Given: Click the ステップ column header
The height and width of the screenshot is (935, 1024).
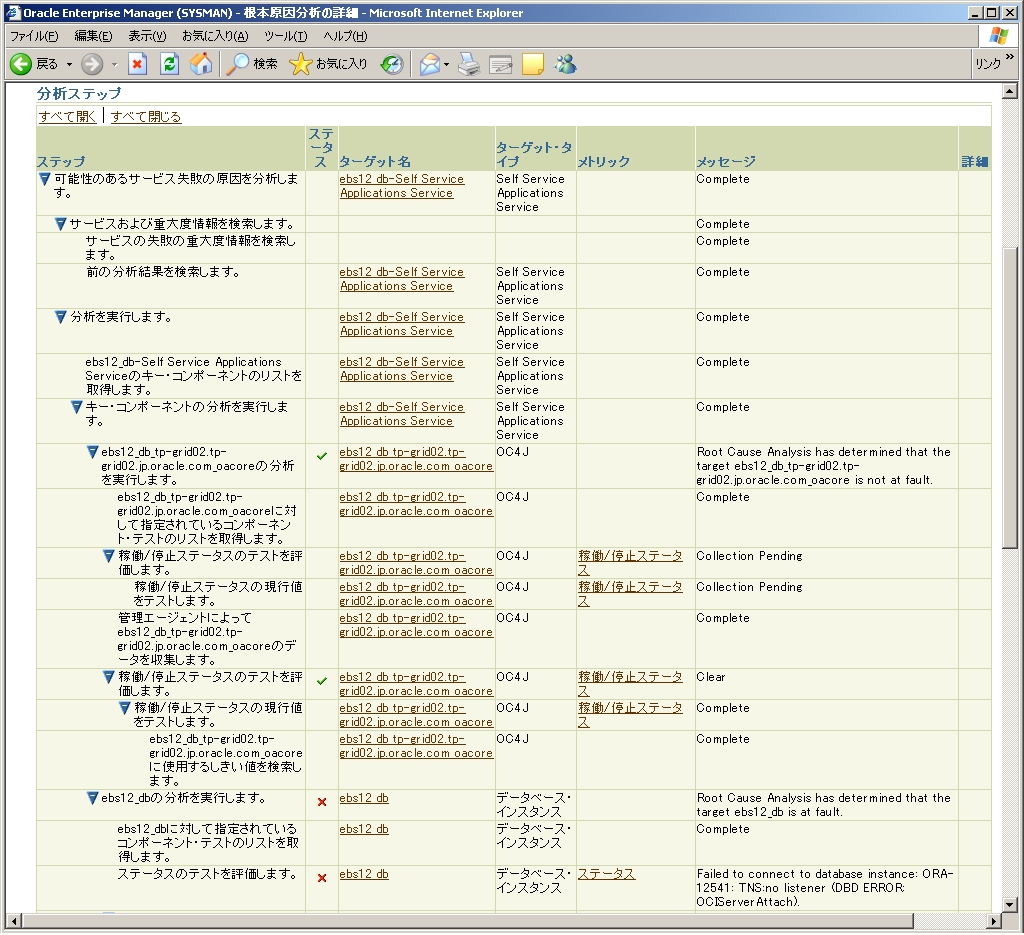Looking at the screenshot, I should 61,161.
